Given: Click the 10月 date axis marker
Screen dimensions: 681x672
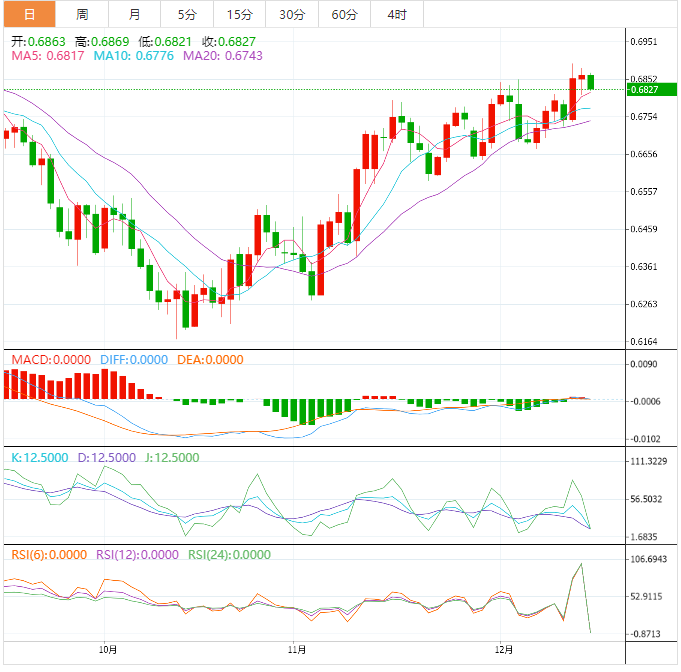Looking at the screenshot, I should (x=109, y=649).
